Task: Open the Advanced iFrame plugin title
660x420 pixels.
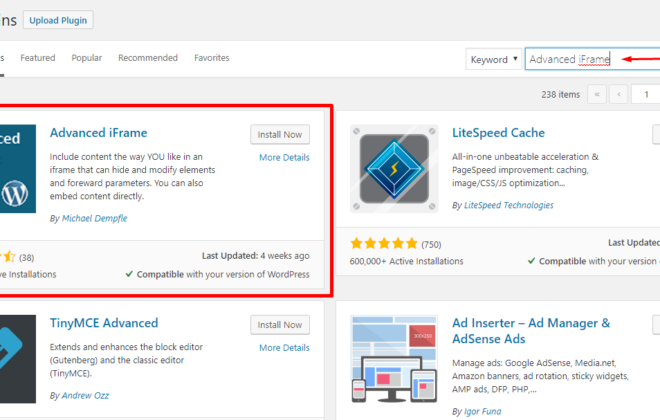Action: (x=98, y=133)
